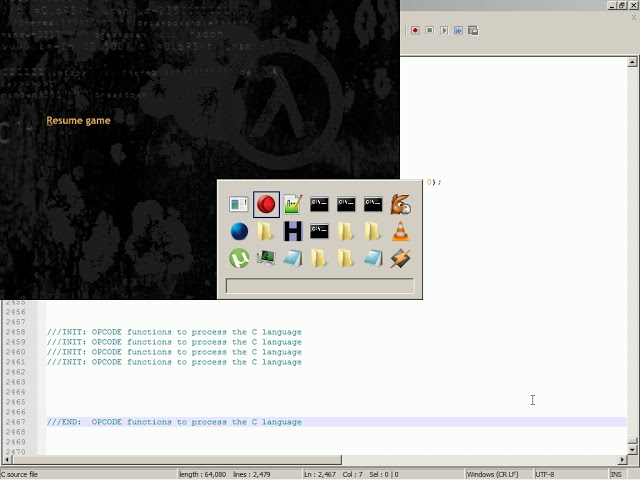Click the ///INIT comment on line 2459

click(174, 342)
